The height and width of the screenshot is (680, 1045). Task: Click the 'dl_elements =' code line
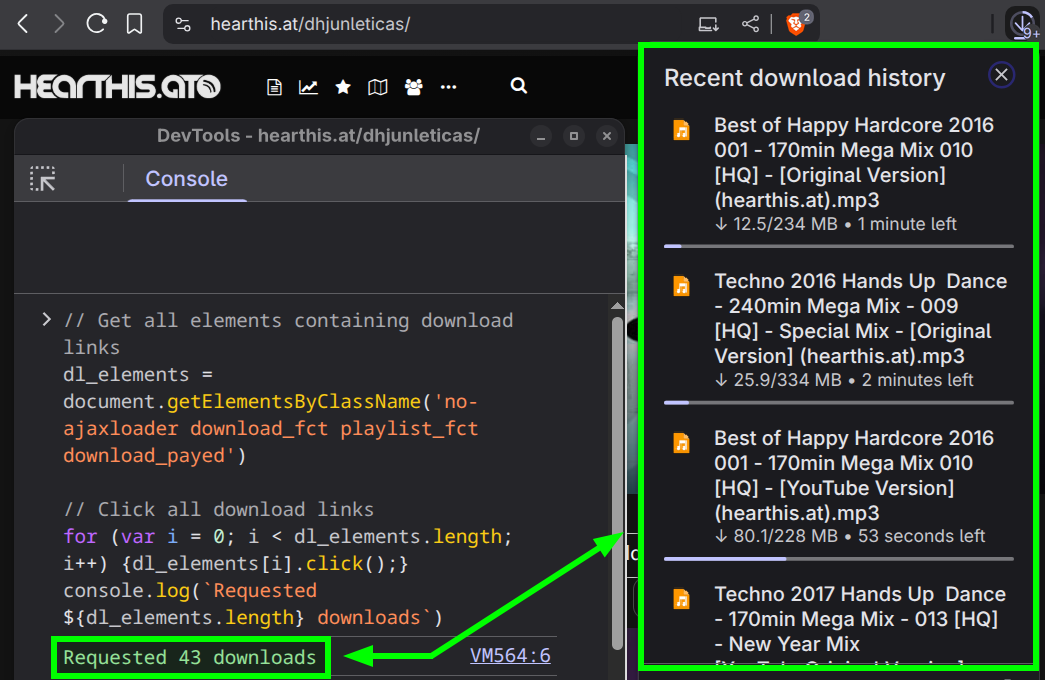coord(138,375)
